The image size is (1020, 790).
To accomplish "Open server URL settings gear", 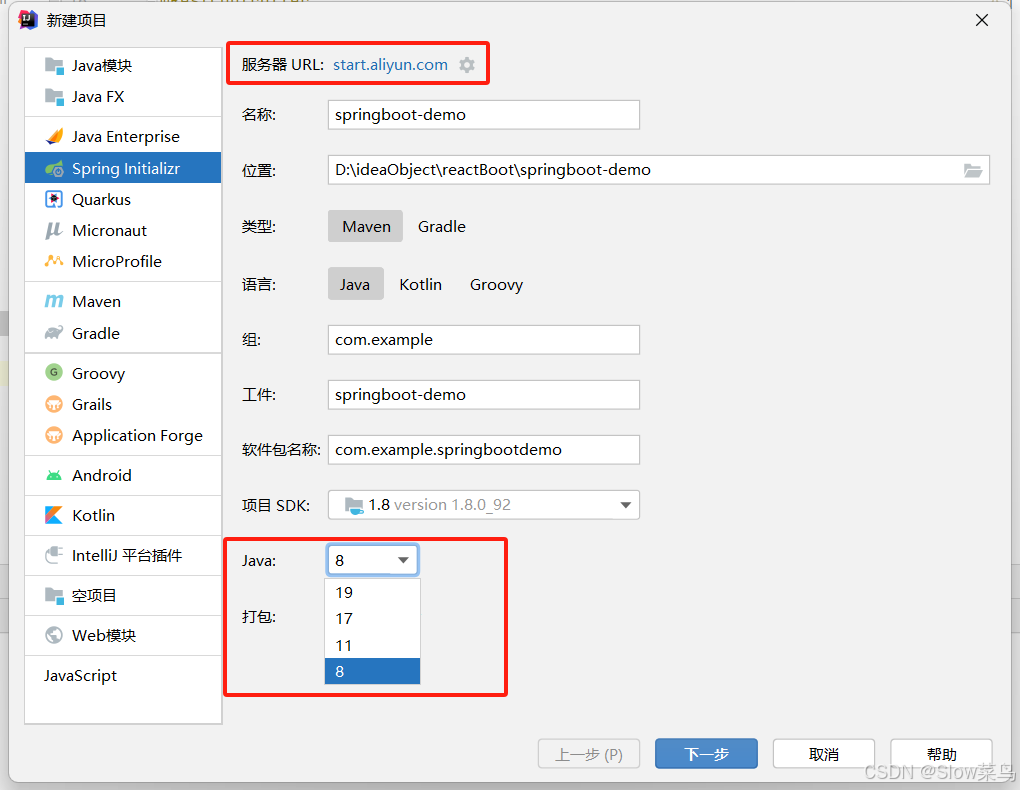I will [467, 65].
